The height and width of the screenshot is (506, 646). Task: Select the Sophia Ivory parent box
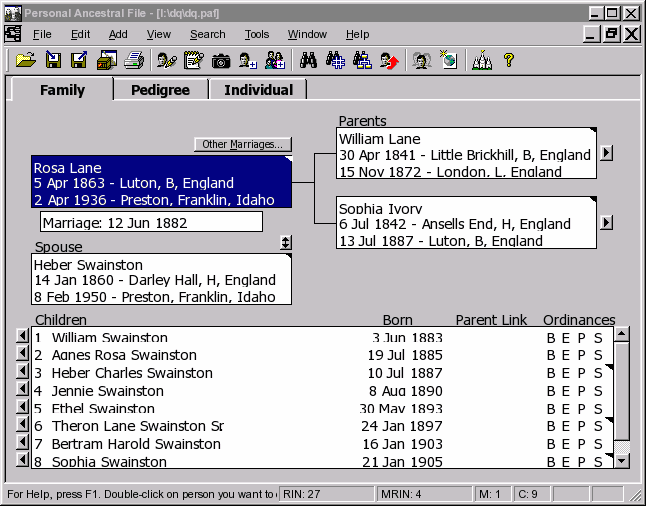(466, 223)
